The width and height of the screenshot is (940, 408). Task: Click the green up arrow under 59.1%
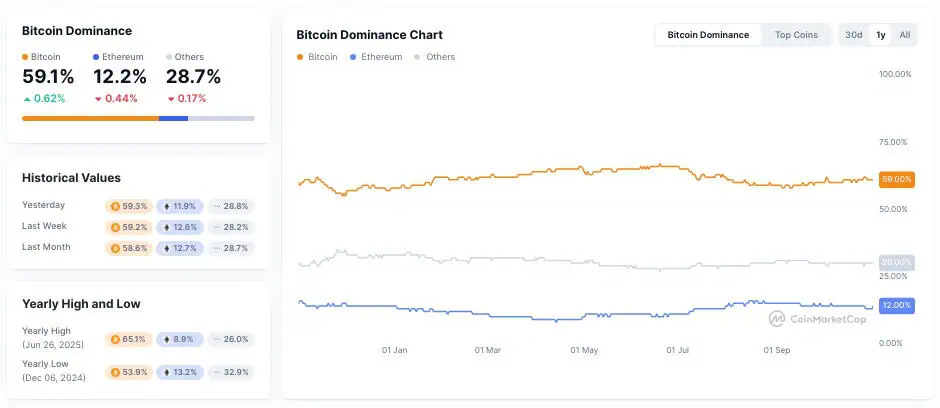[x=26, y=98]
